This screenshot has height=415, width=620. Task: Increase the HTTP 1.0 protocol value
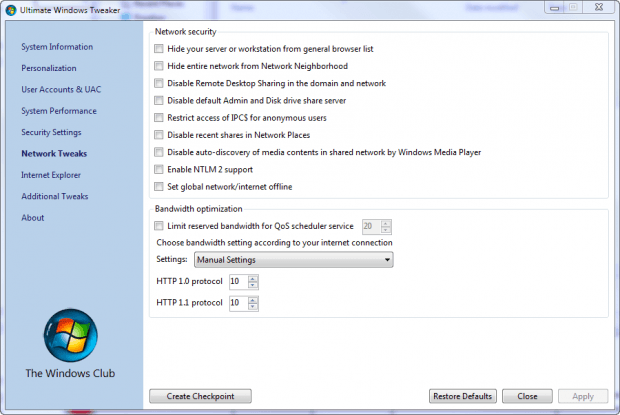point(253,279)
